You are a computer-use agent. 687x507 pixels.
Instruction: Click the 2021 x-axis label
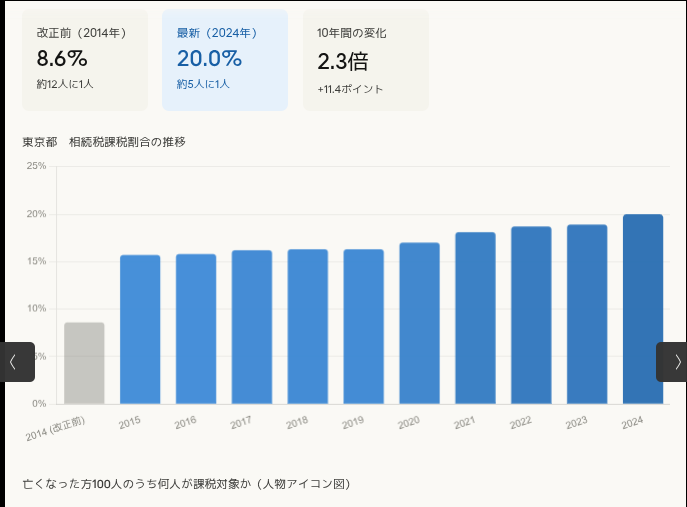(x=464, y=423)
